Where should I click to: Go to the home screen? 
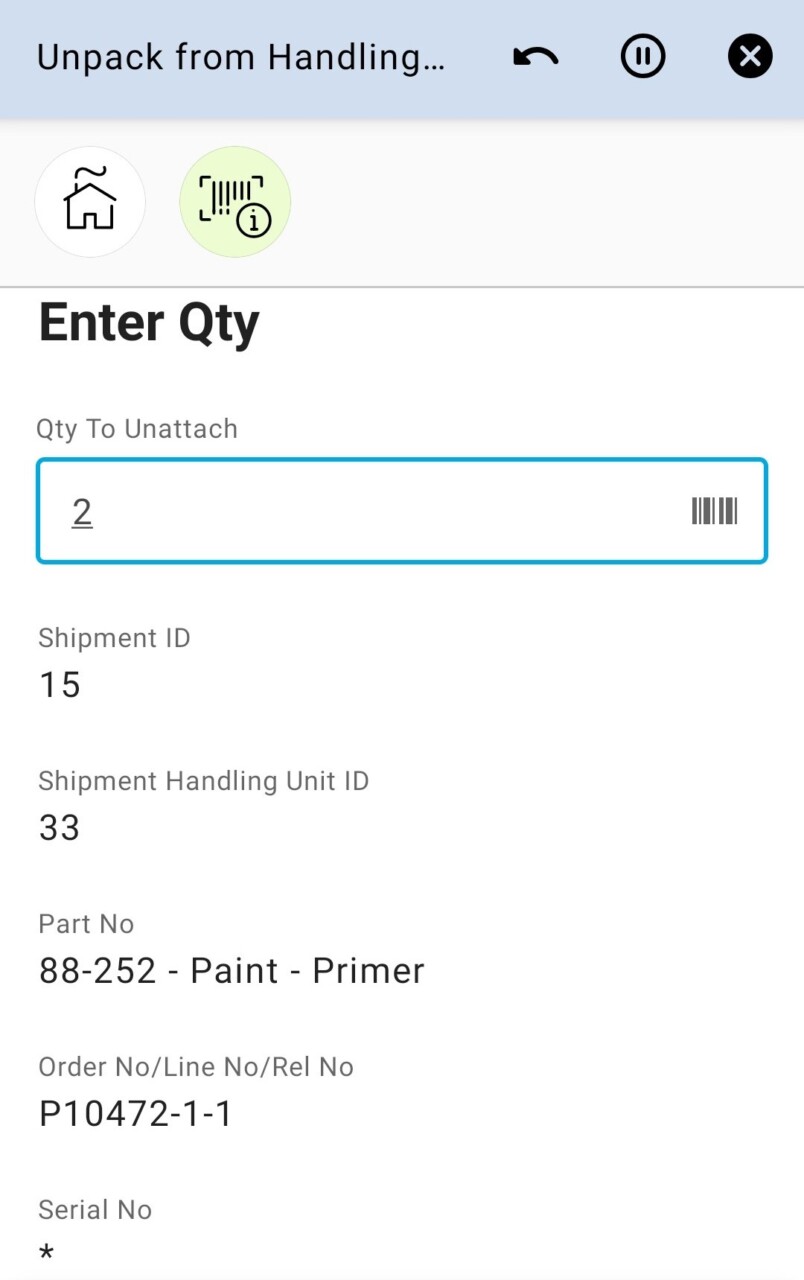90,201
